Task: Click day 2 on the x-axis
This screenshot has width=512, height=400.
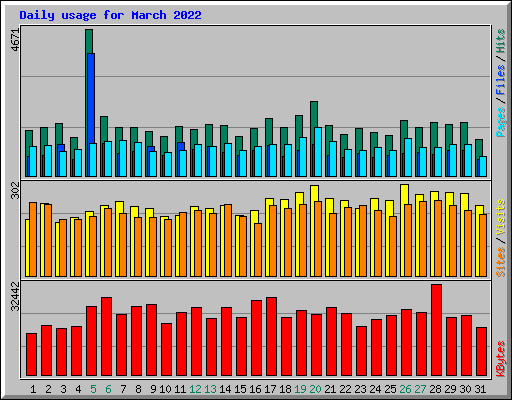Action: 48,389
